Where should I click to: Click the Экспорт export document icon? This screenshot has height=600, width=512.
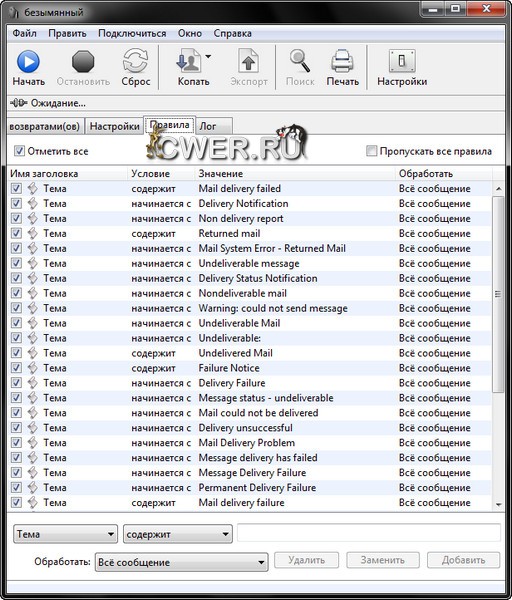pos(249,60)
